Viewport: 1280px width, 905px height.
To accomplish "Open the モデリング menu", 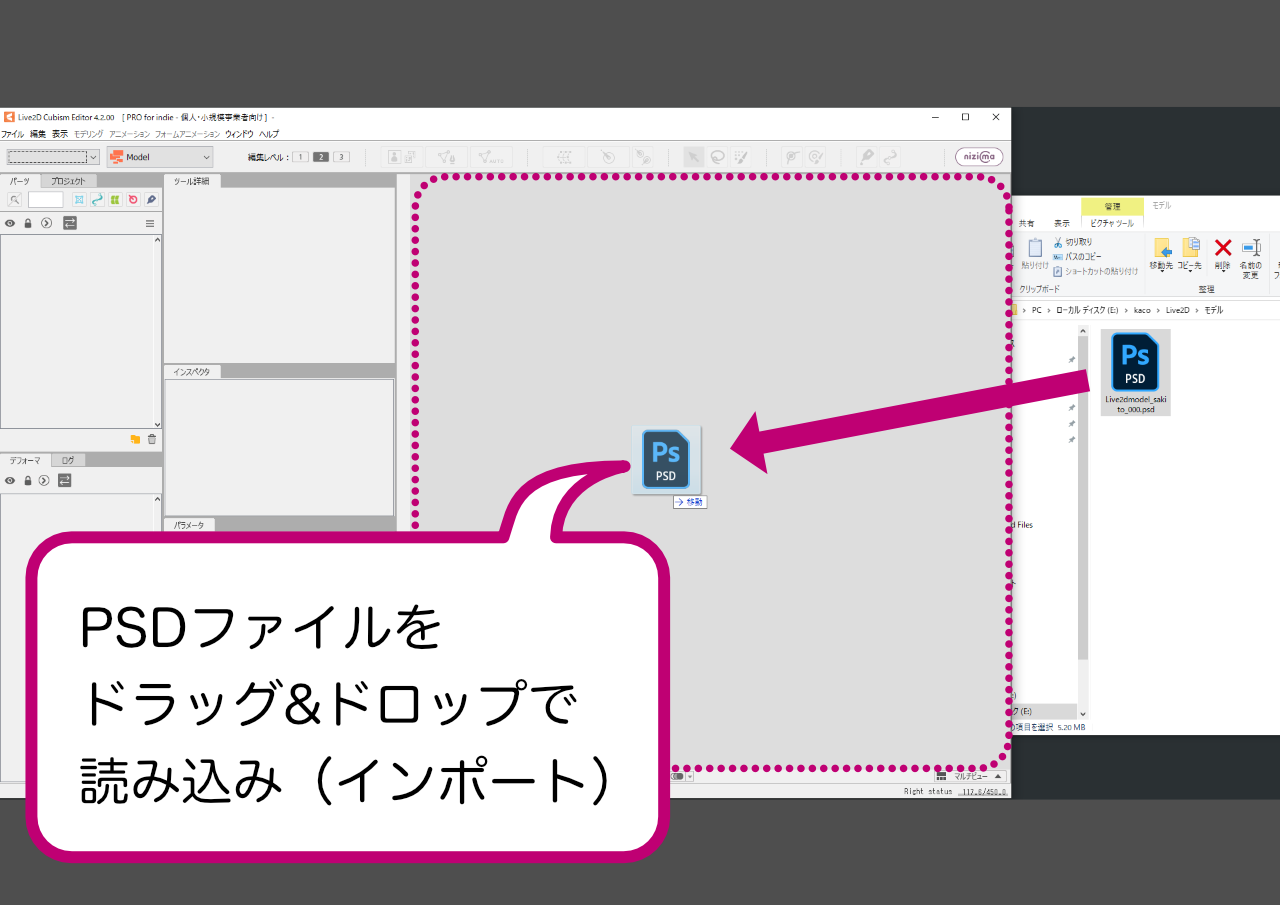I will [88, 134].
